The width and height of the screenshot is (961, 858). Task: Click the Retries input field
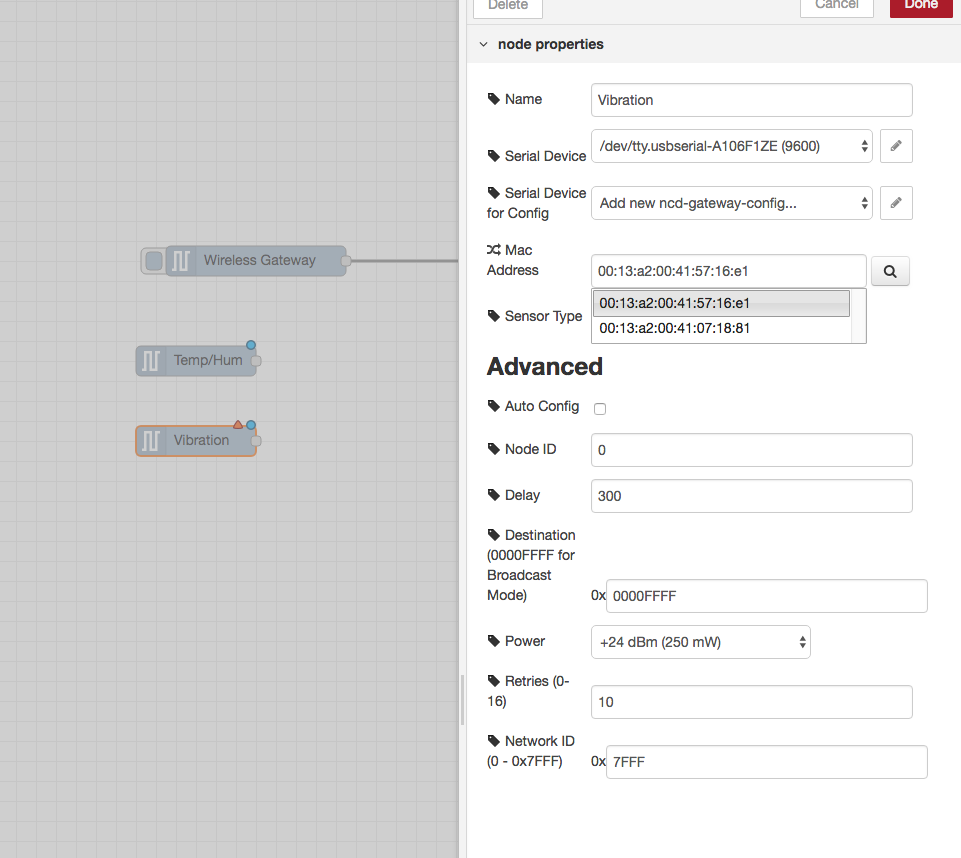[751, 702]
